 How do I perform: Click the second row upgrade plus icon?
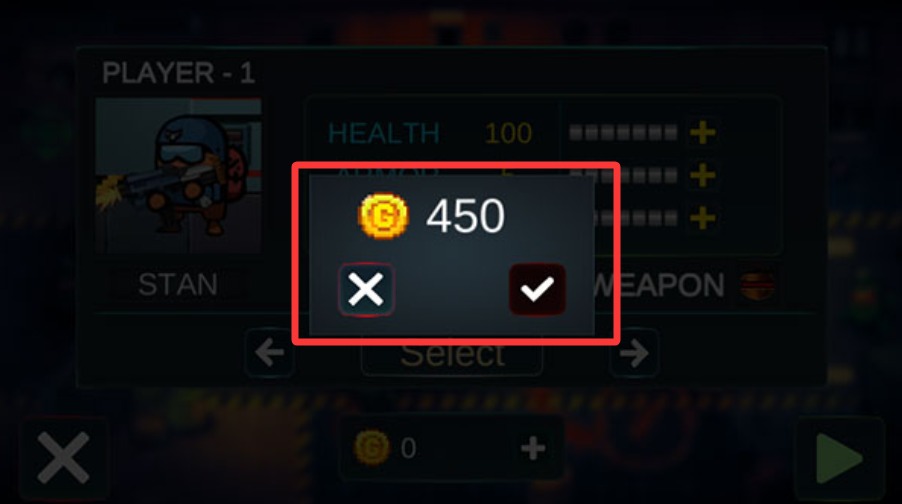coord(702,175)
